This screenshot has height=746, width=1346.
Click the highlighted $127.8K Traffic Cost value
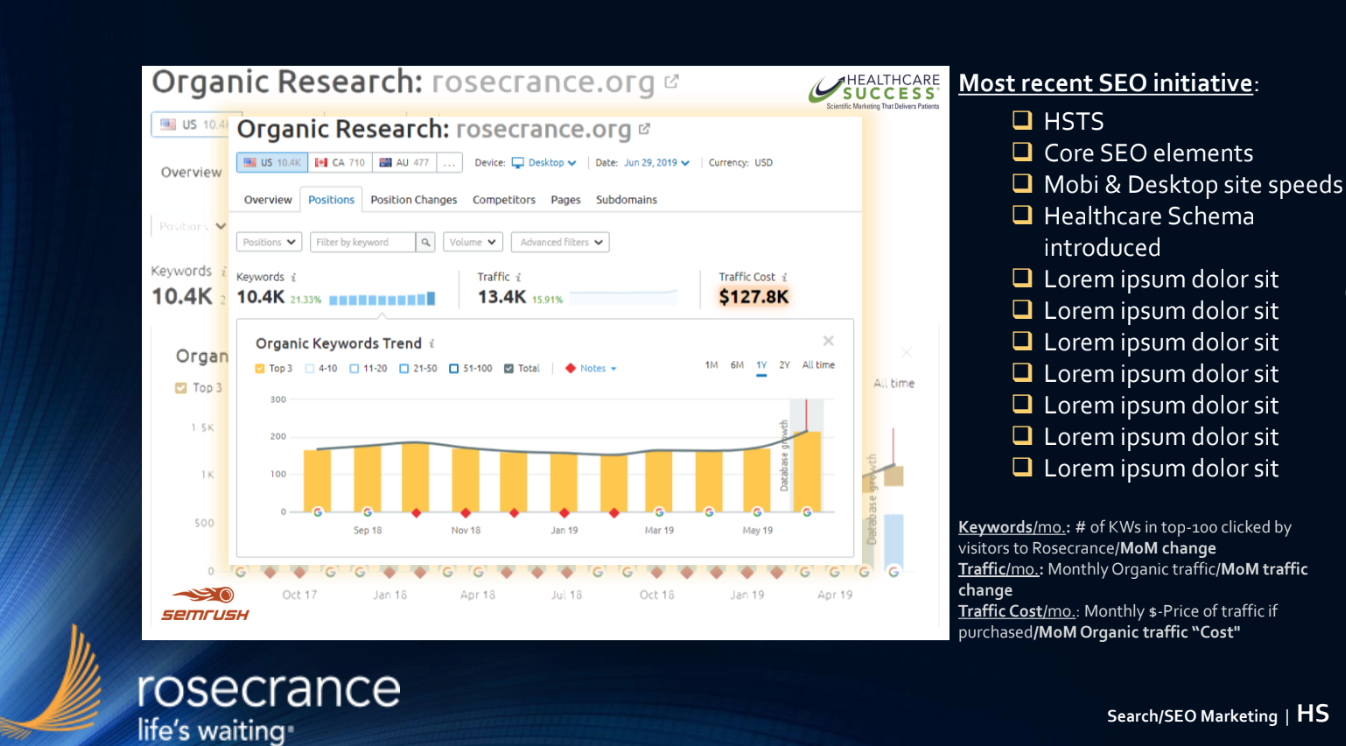click(x=754, y=297)
